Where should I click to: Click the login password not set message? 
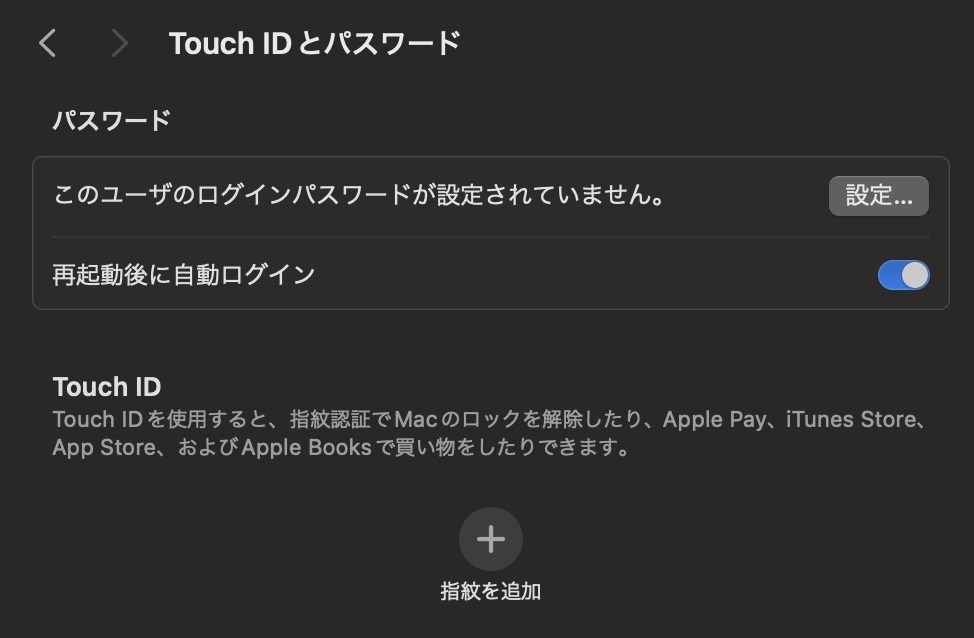click(x=360, y=195)
